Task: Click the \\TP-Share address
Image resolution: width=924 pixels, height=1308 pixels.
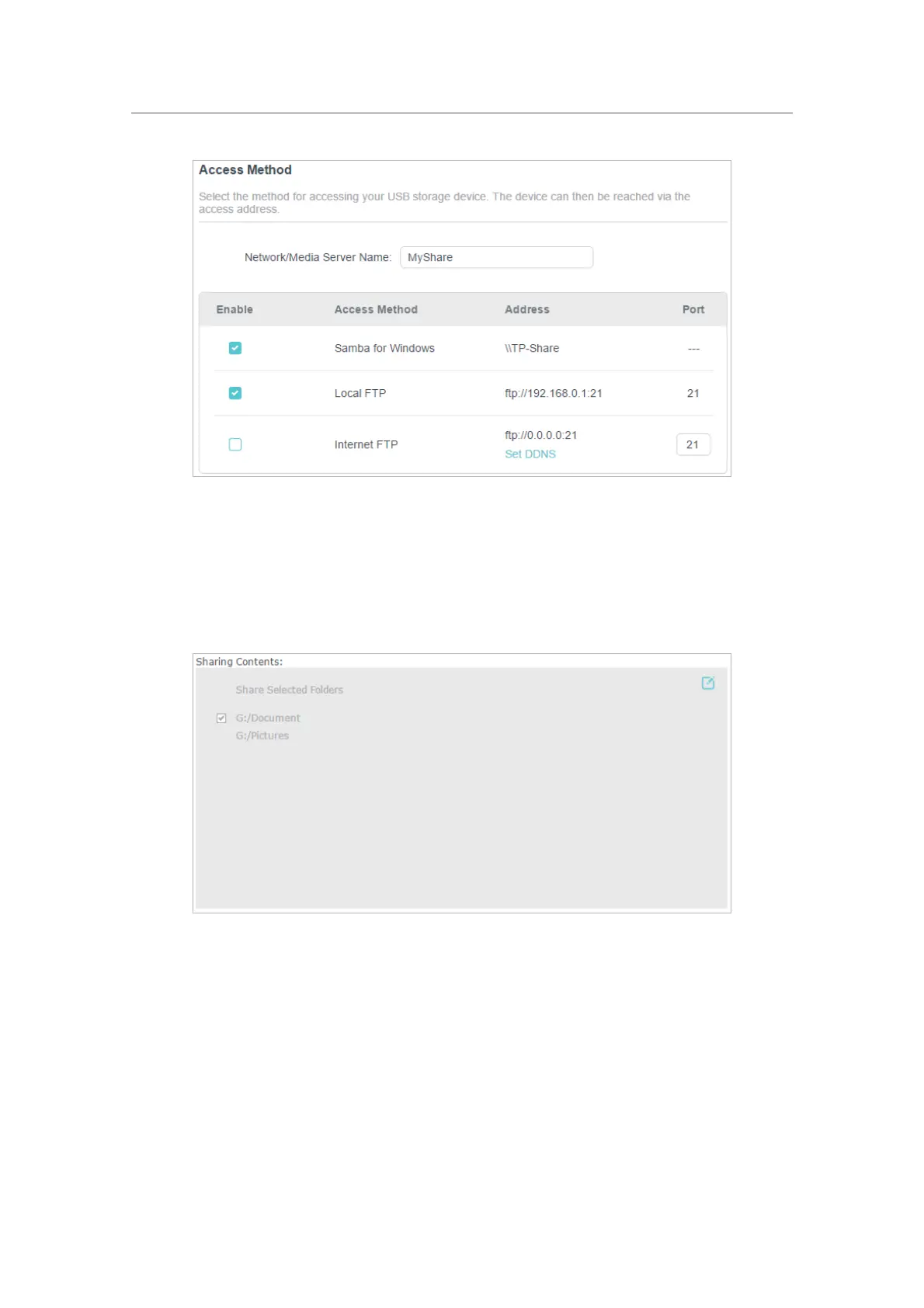Action: point(532,348)
